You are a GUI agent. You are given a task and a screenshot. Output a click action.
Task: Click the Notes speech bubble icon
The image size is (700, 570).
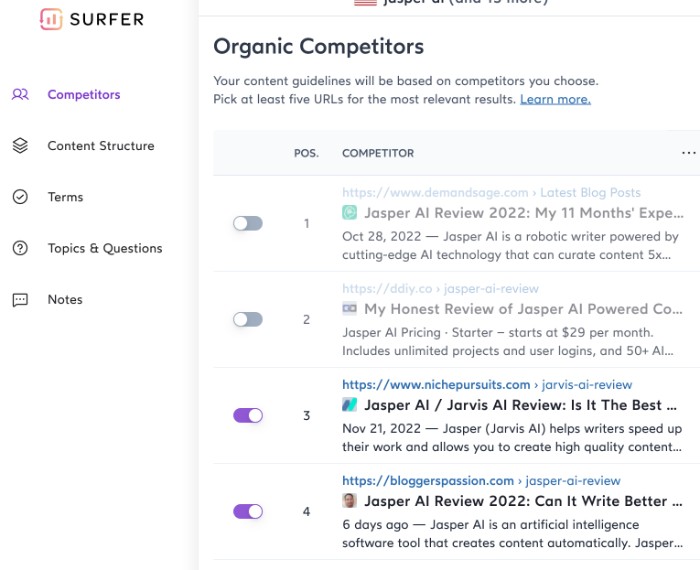click(20, 300)
